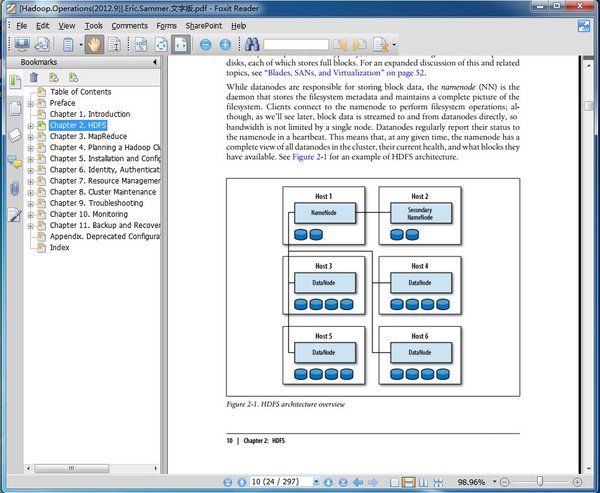Image resolution: width=600 pixels, height=493 pixels.
Task: Open the Tools menu
Action: (x=93, y=25)
